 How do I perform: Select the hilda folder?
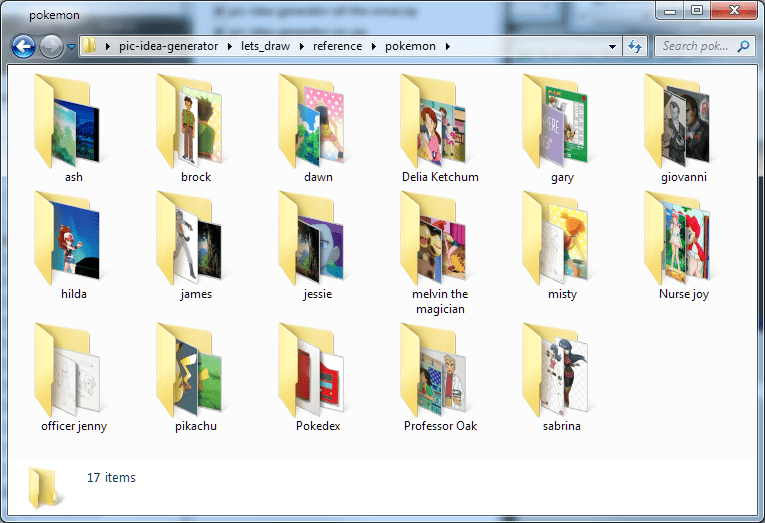pyautogui.click(x=73, y=241)
